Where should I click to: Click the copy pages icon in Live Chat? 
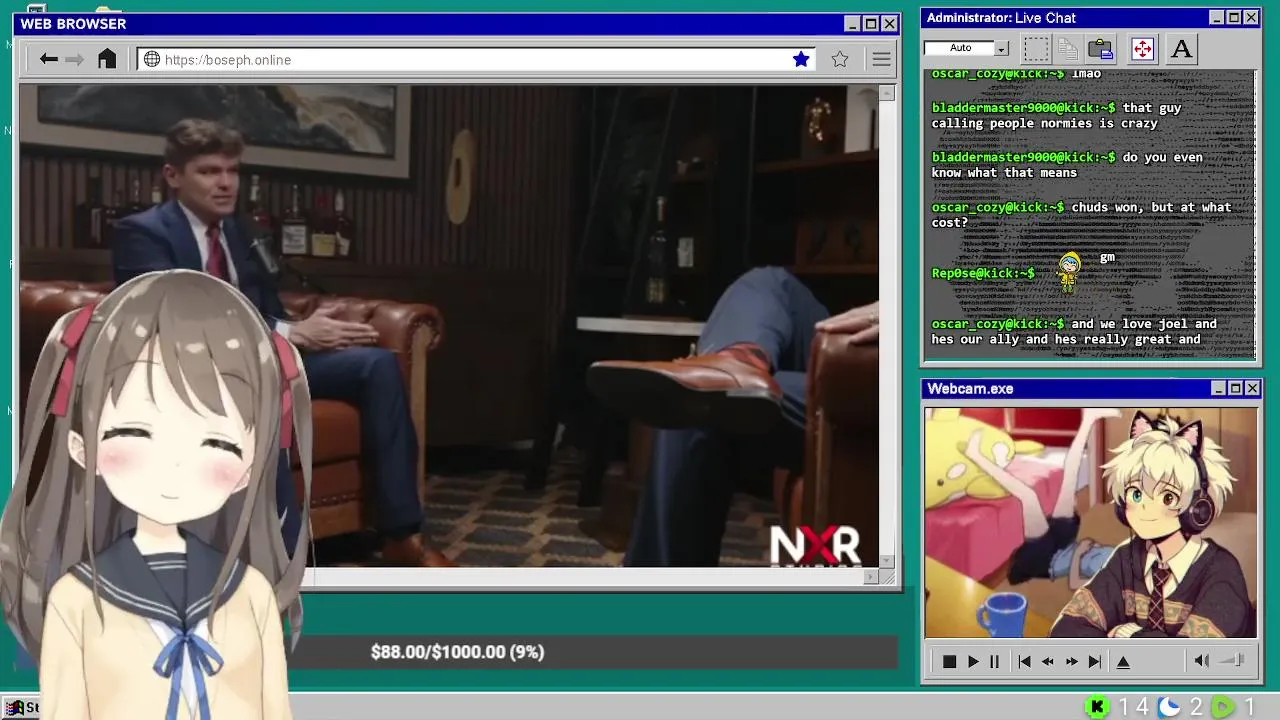(1068, 48)
